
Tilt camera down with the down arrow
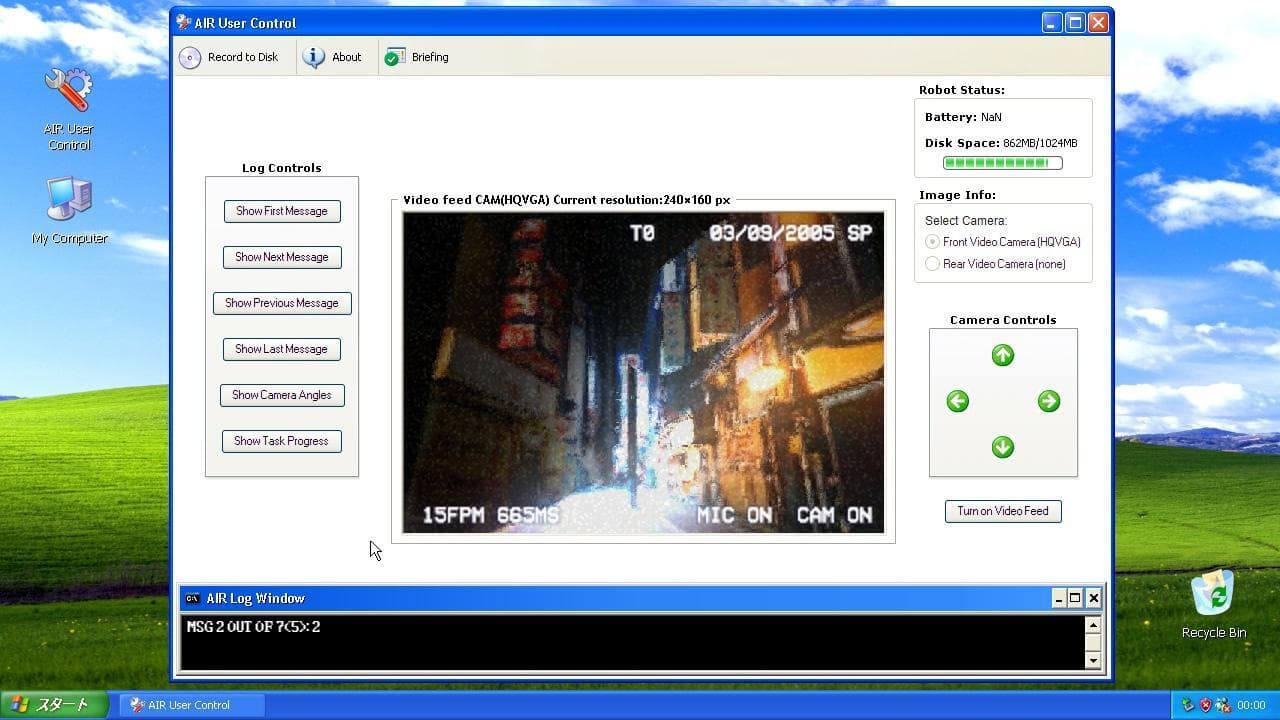pos(1003,447)
